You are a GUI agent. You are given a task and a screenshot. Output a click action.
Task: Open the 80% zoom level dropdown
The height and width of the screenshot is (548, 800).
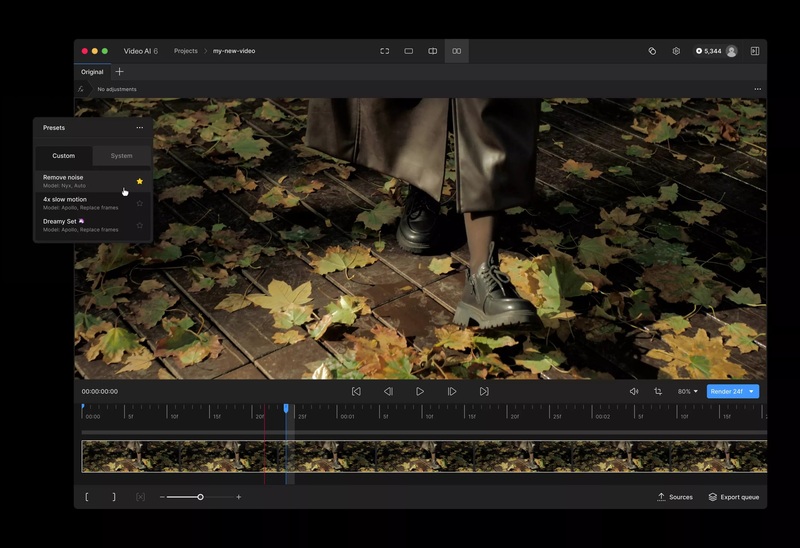click(x=688, y=392)
